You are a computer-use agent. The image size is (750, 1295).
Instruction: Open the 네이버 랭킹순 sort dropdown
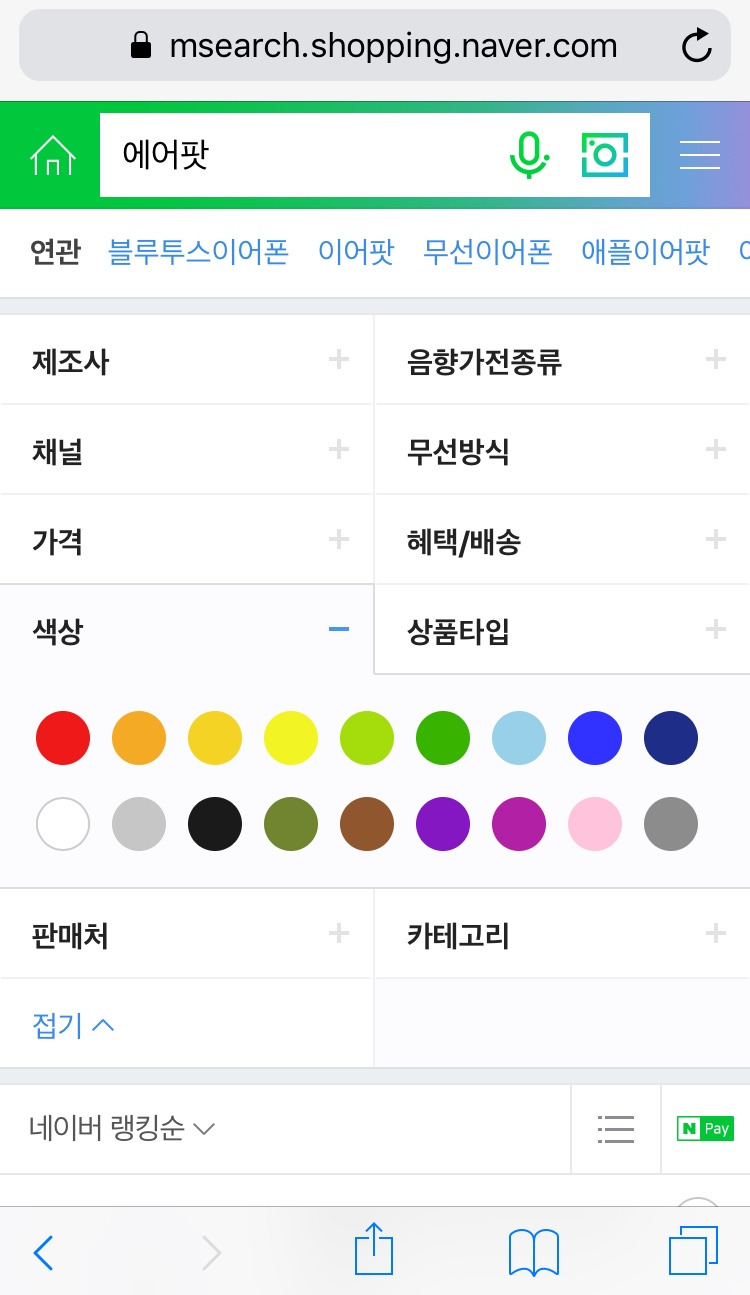click(x=122, y=1129)
